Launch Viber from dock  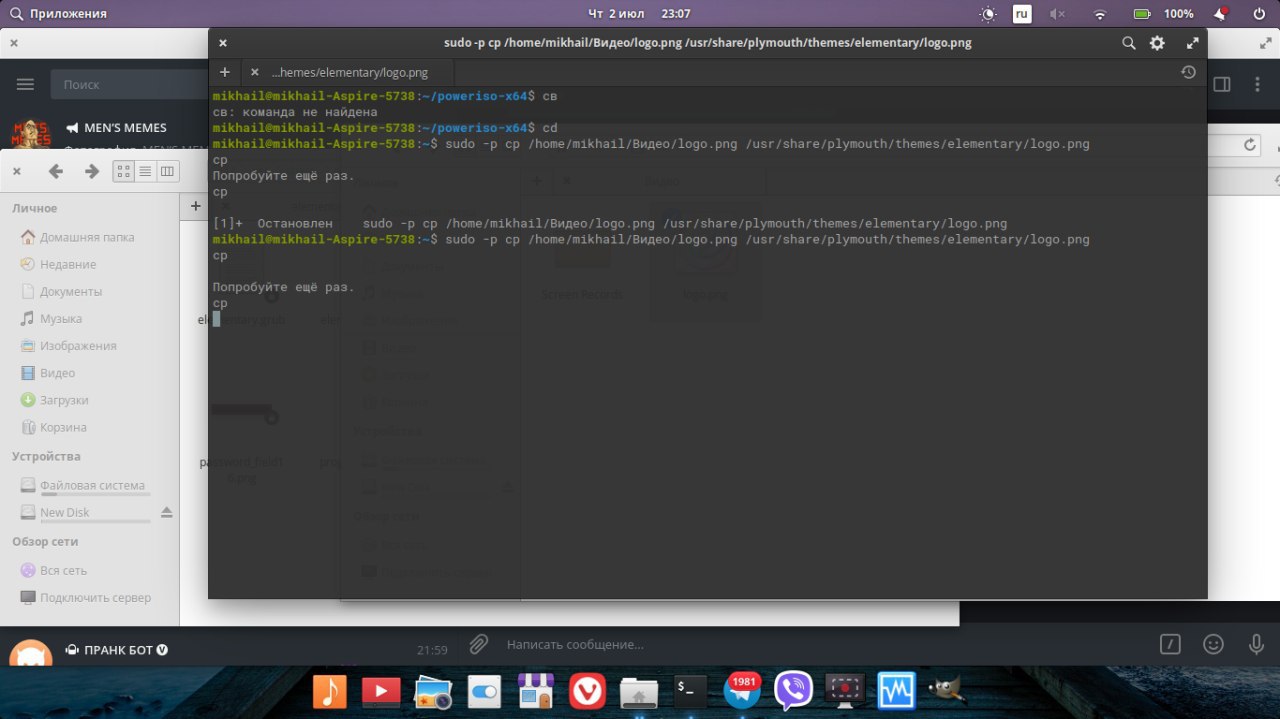coord(794,691)
